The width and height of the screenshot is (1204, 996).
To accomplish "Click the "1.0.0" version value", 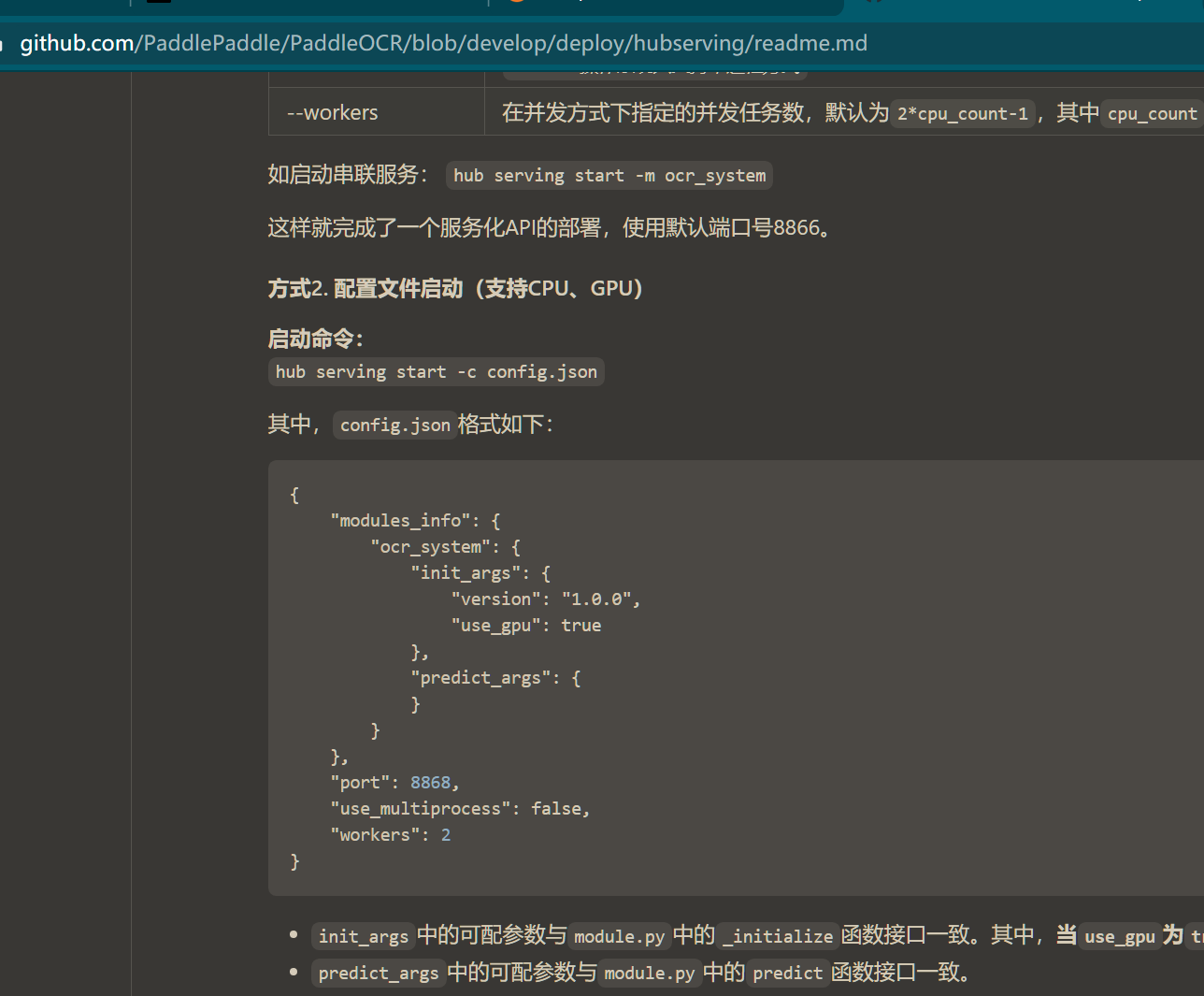I will point(596,599).
